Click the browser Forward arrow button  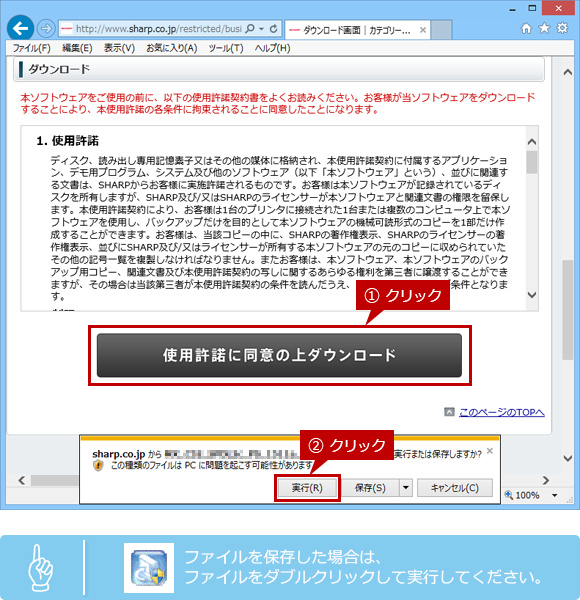[x=46, y=29]
